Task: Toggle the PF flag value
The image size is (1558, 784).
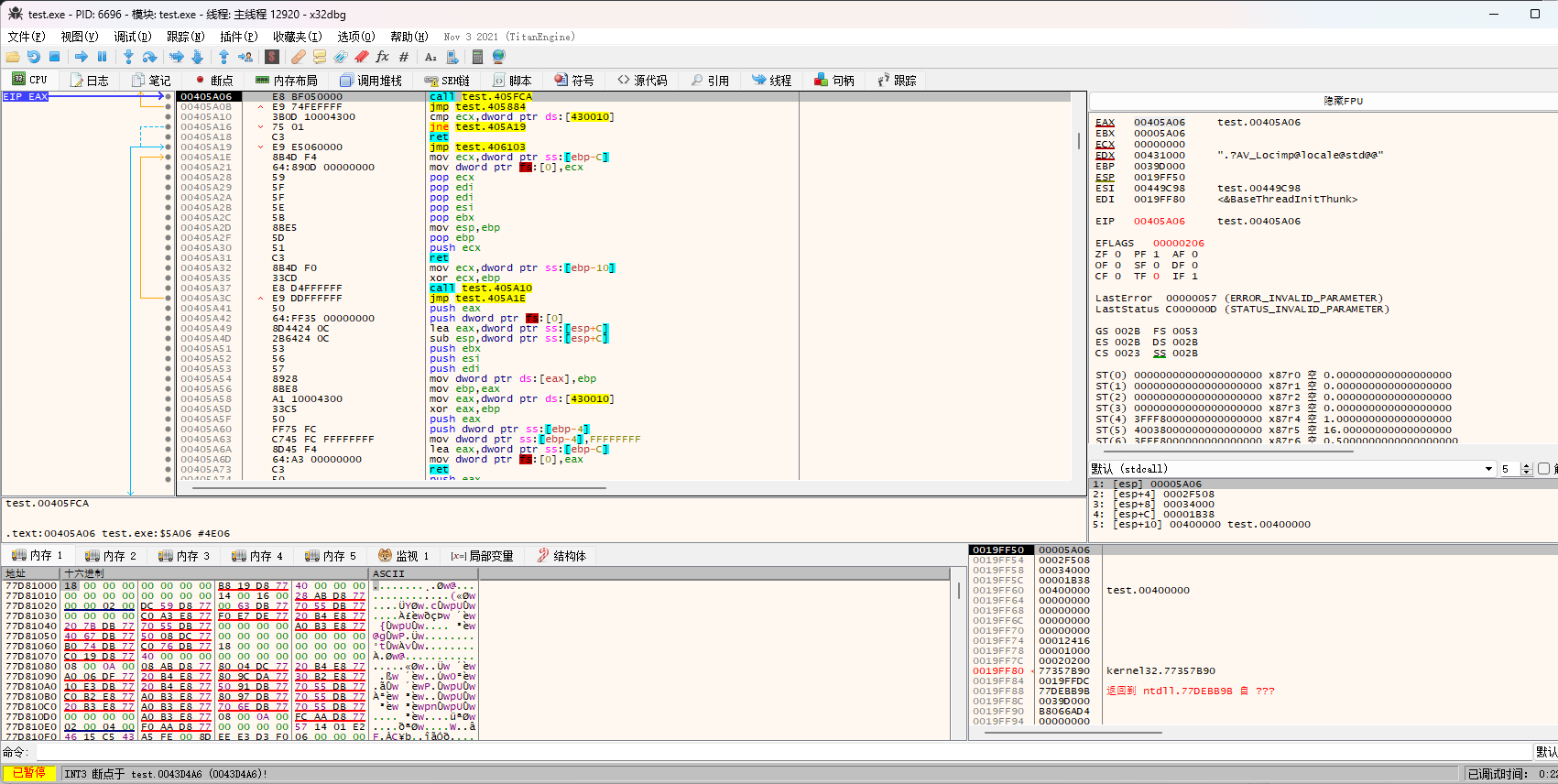Action: [x=1156, y=255]
